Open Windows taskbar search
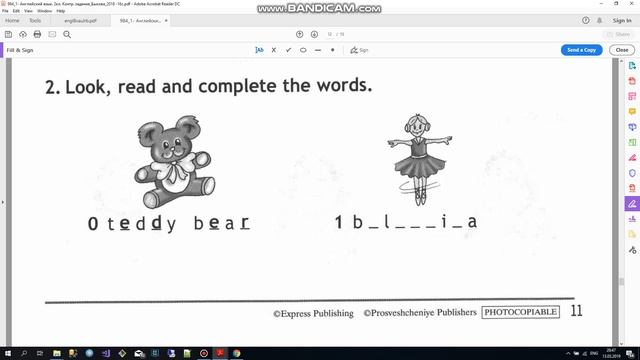 [x=24, y=353]
